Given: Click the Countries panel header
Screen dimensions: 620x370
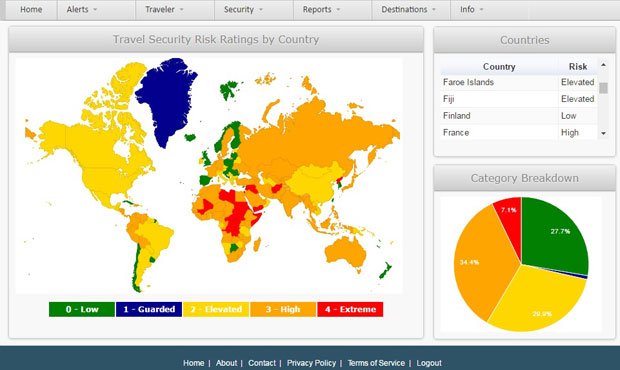Looking at the screenshot, I should click(524, 40).
